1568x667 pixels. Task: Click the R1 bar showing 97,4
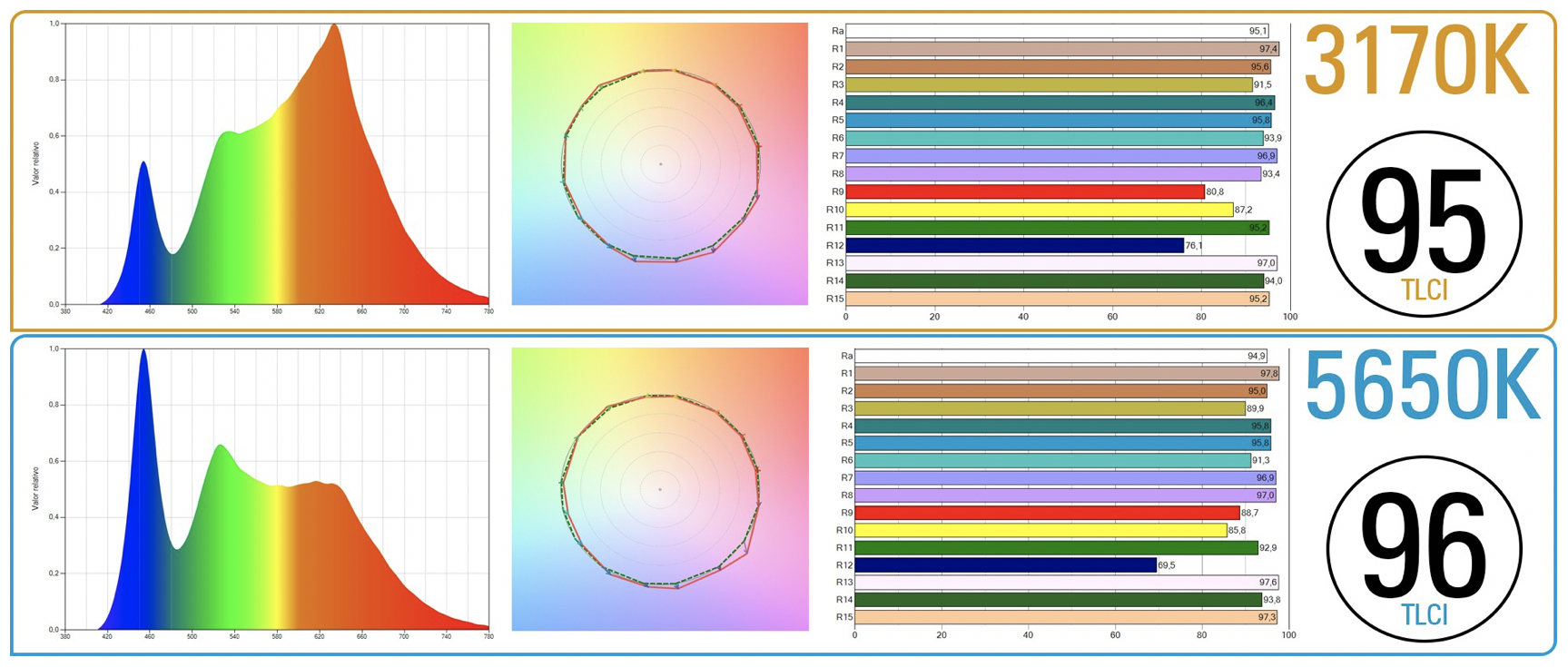1061,49
